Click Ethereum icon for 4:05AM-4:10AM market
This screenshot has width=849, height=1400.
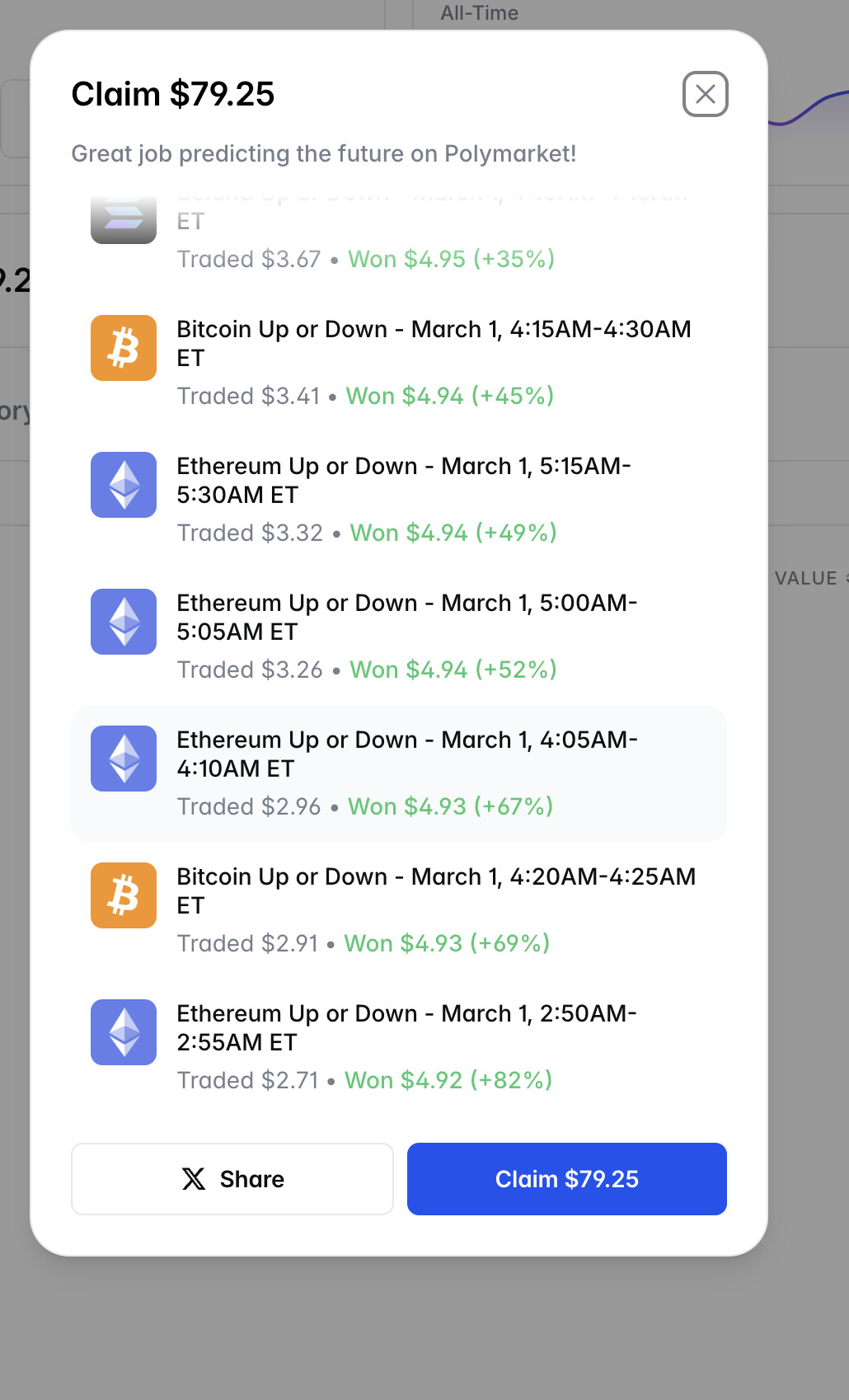tap(124, 759)
